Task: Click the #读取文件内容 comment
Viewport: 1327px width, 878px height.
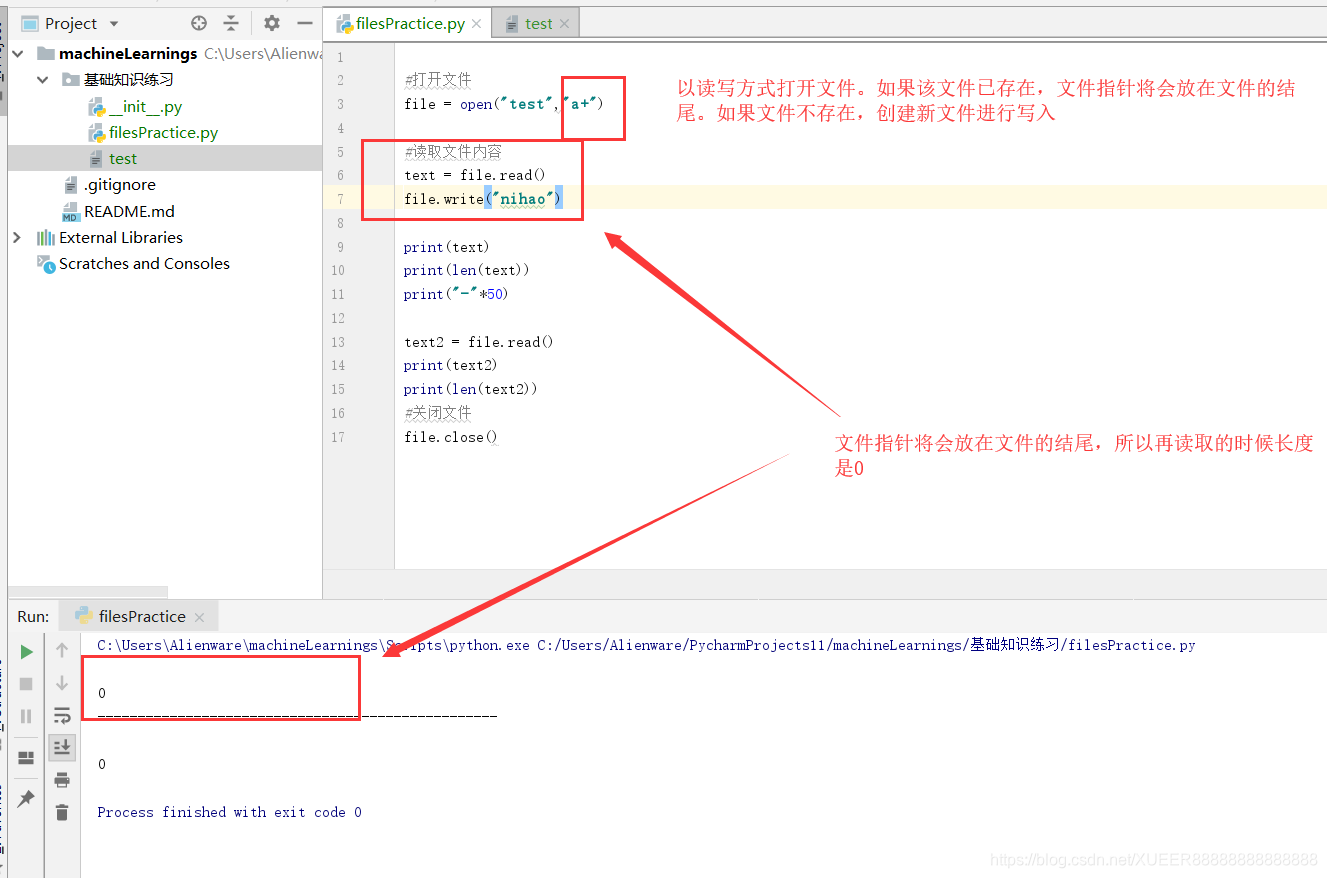Action: click(453, 152)
